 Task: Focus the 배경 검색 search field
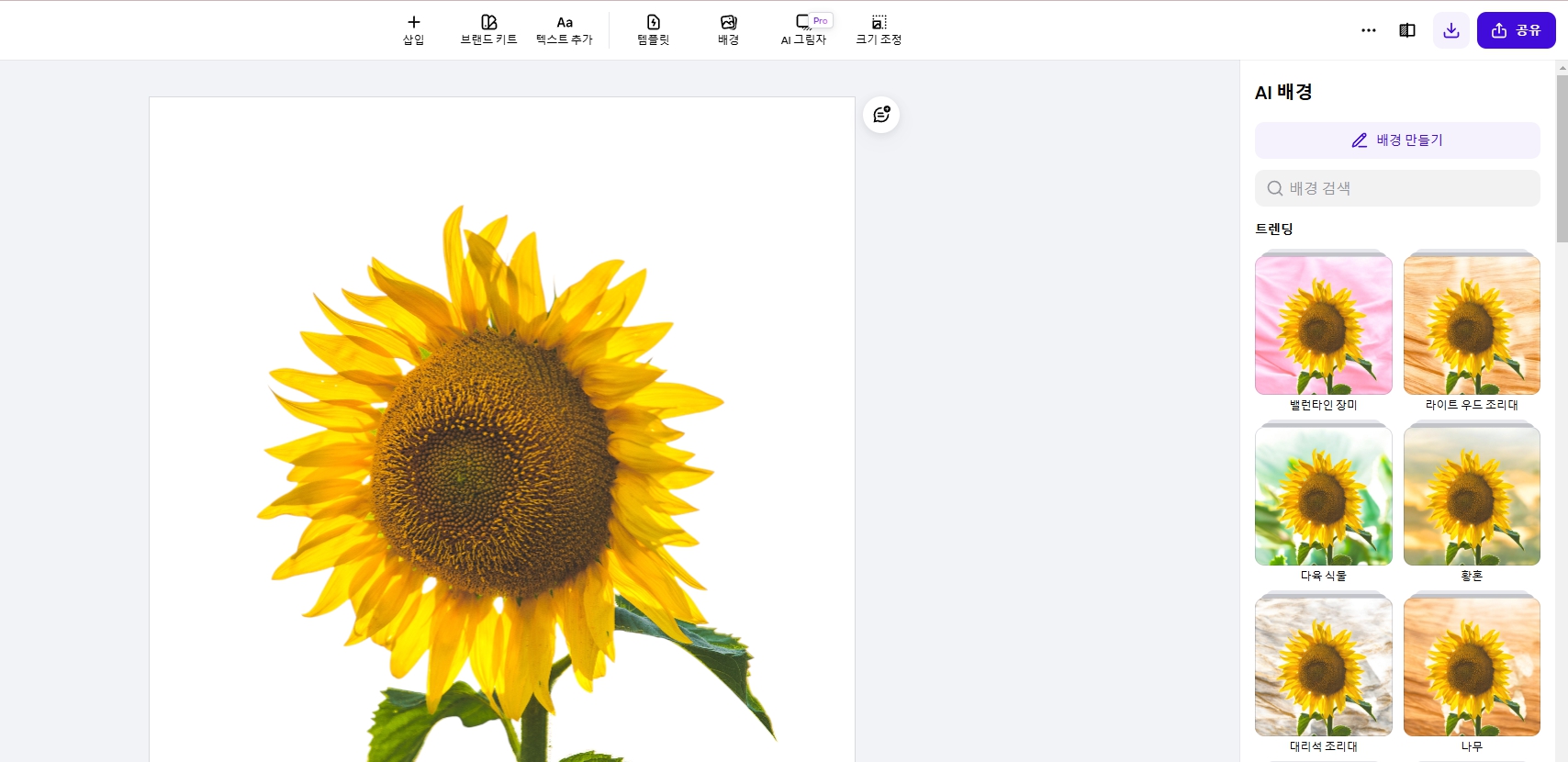point(1397,188)
